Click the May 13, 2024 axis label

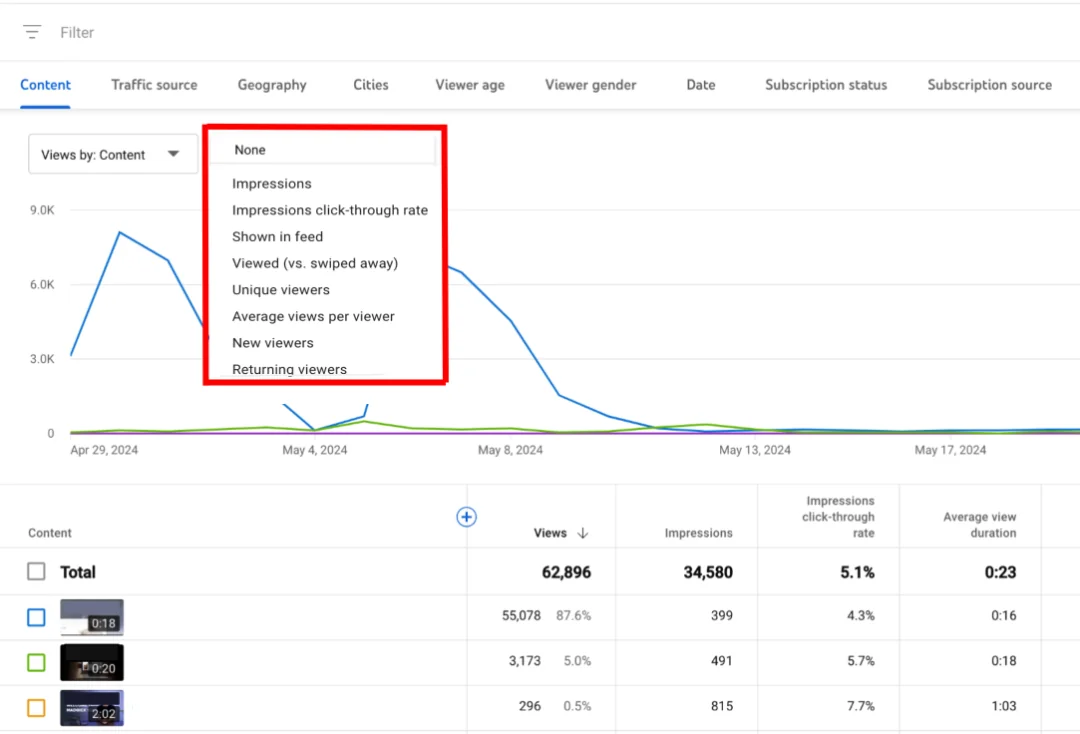755,450
